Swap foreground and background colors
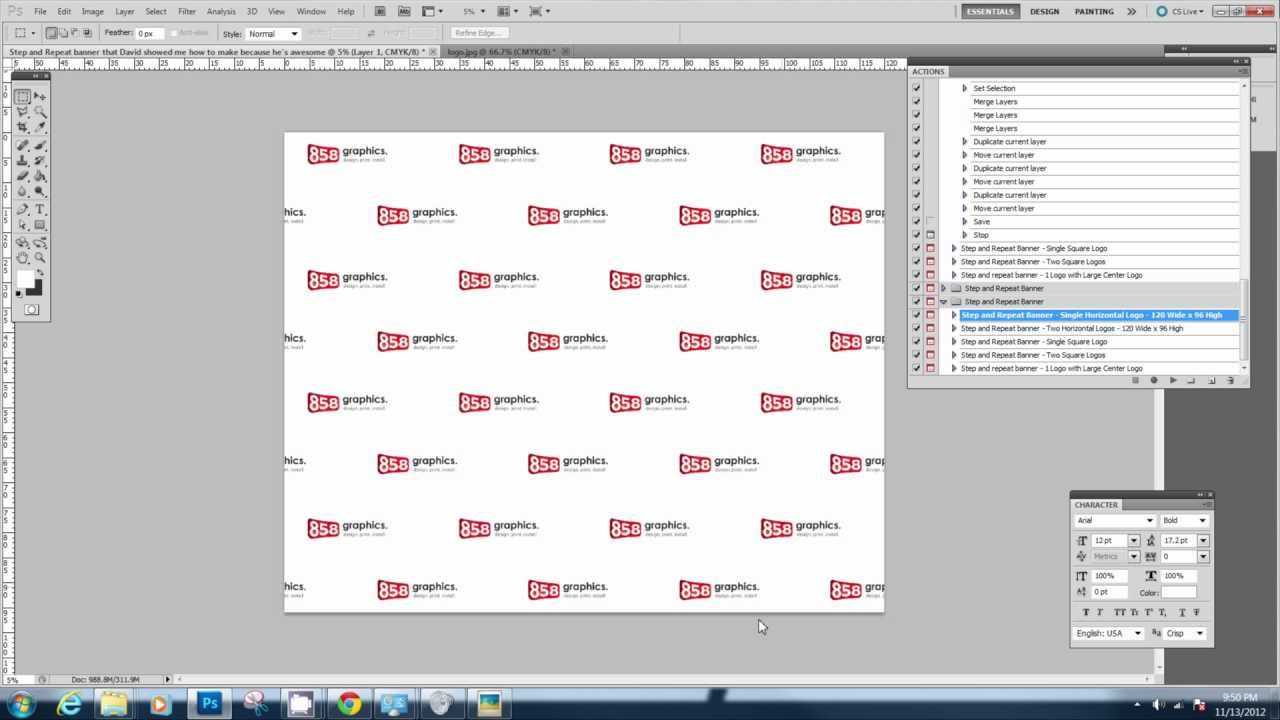The image size is (1280, 720). pyautogui.click(x=40, y=272)
